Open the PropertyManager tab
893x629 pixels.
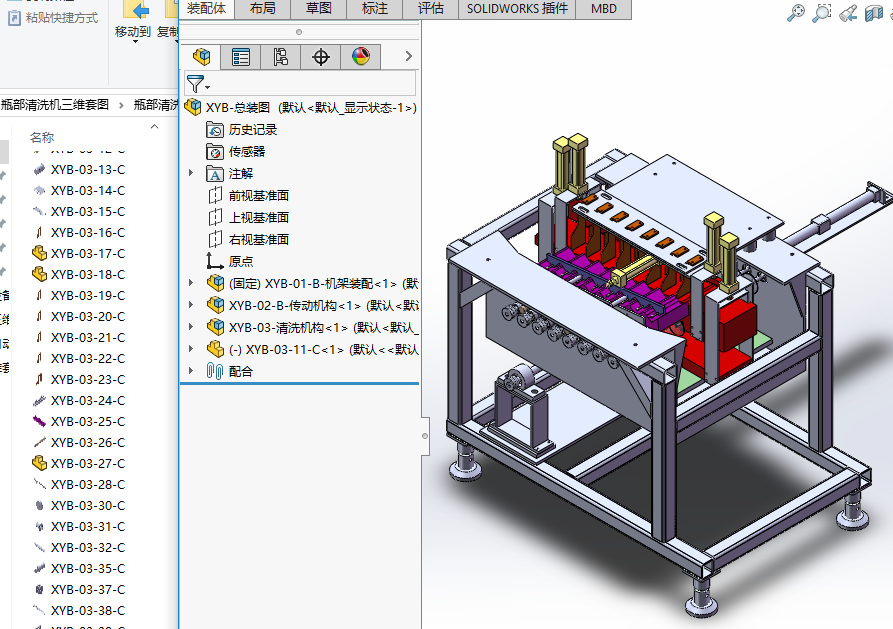241,56
